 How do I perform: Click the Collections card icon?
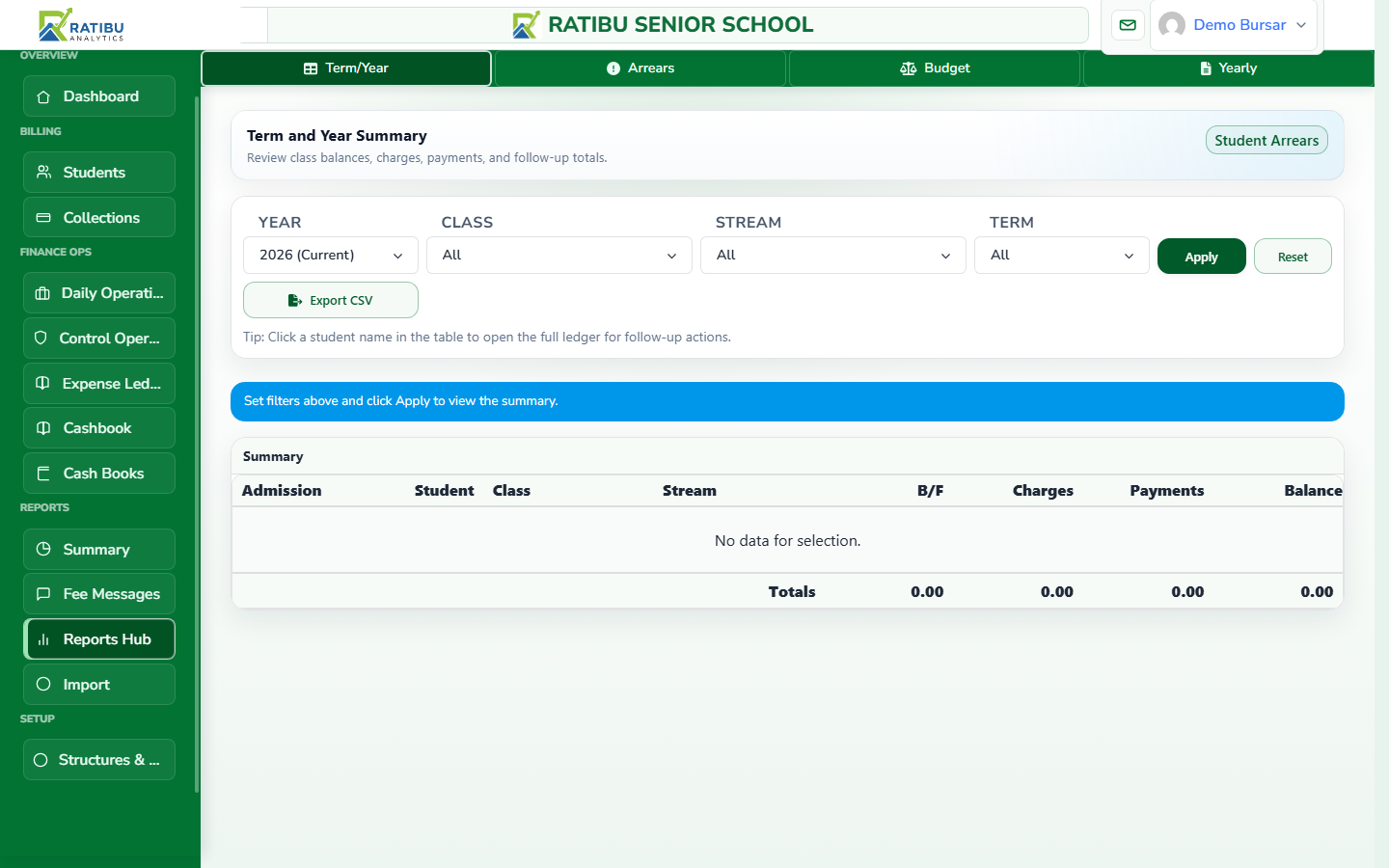pyautogui.click(x=43, y=218)
